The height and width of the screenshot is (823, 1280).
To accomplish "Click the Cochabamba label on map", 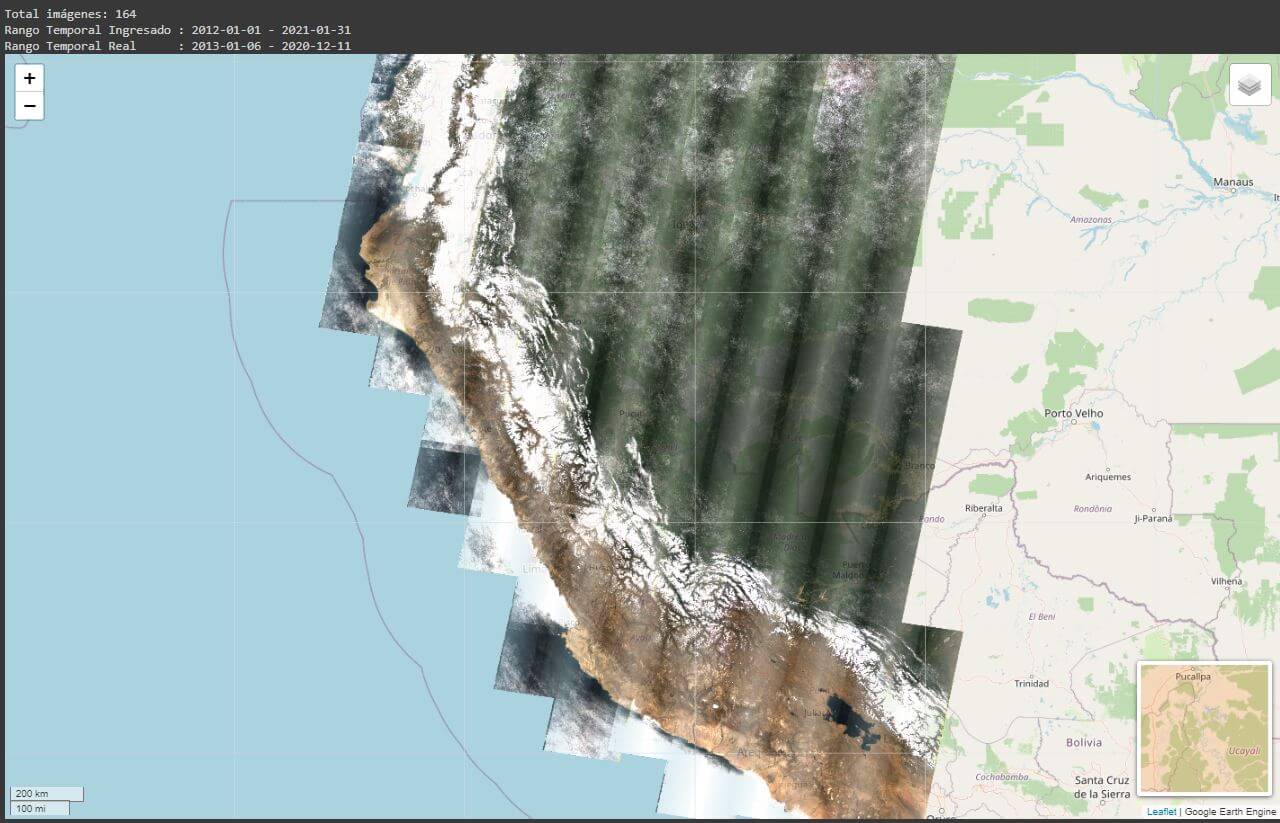I will coord(1001,777).
